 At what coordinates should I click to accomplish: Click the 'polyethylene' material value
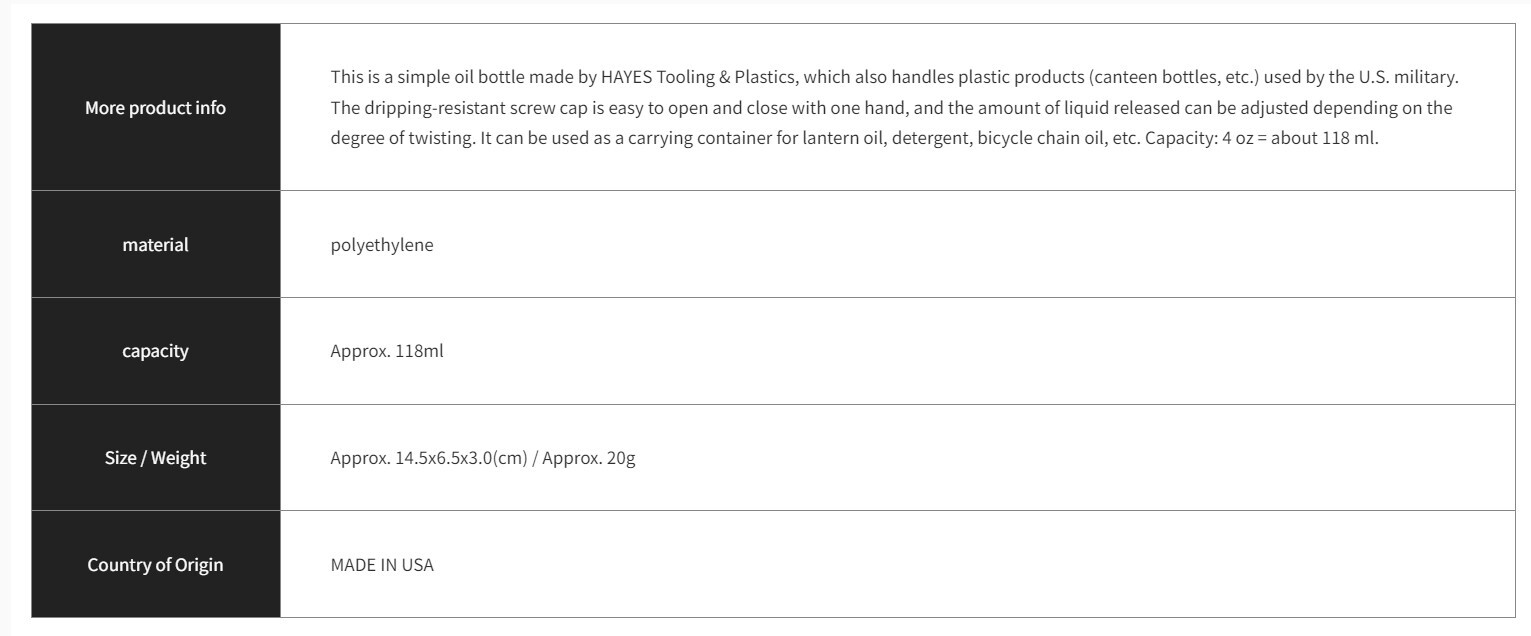[382, 244]
